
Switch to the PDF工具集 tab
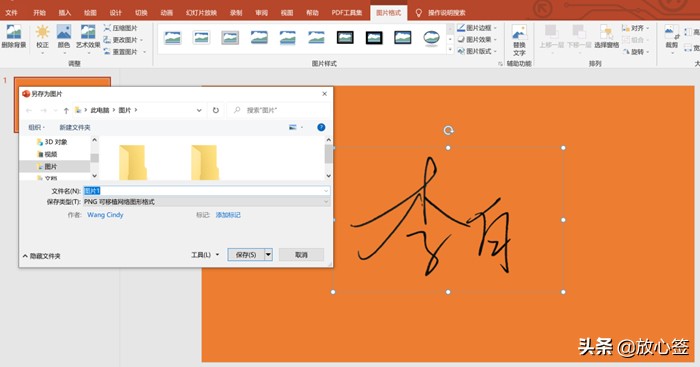coord(347,13)
